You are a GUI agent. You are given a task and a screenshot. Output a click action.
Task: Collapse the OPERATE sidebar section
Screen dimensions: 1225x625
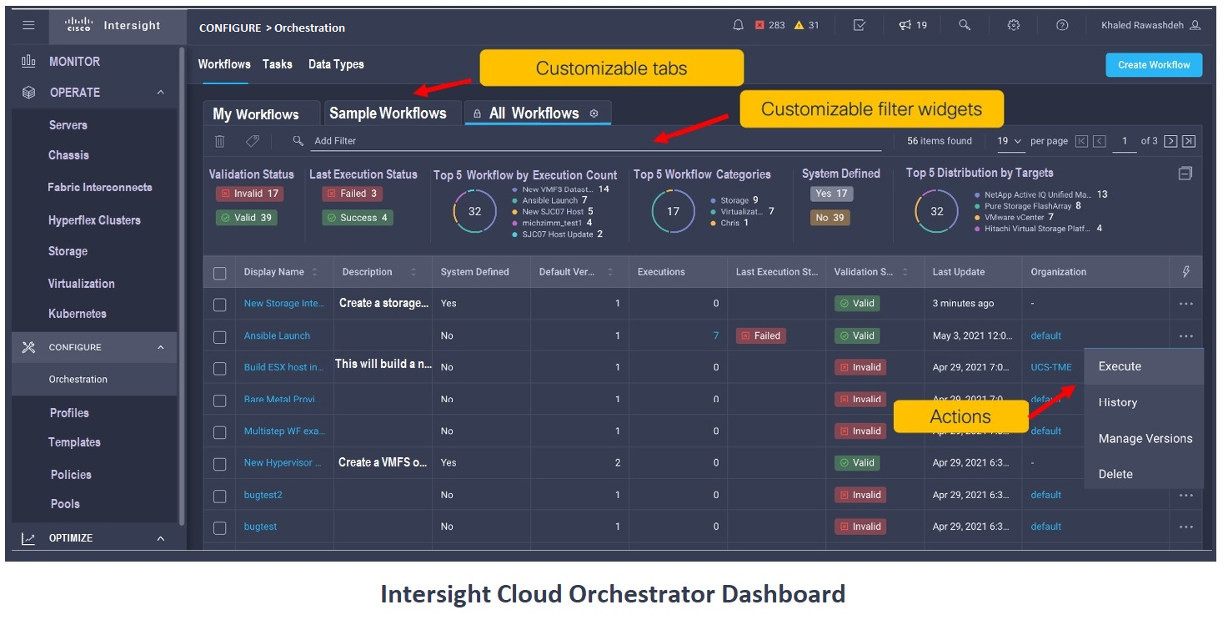point(160,93)
